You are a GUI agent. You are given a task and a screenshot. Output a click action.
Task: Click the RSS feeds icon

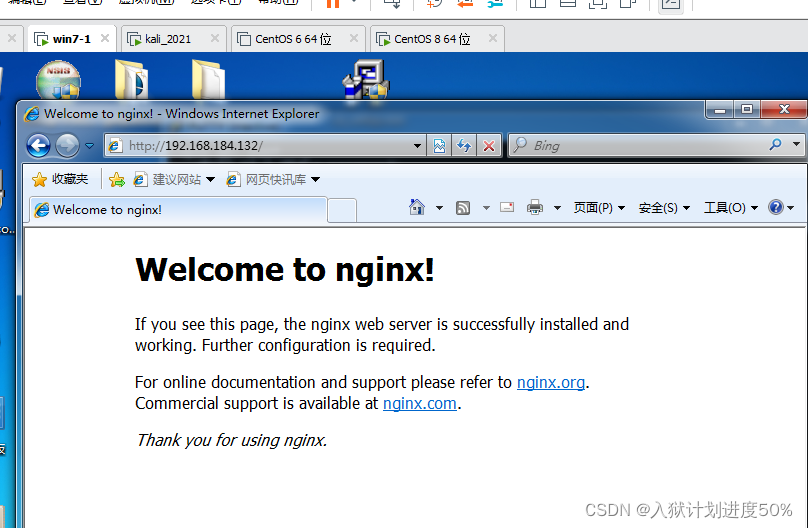coord(463,208)
